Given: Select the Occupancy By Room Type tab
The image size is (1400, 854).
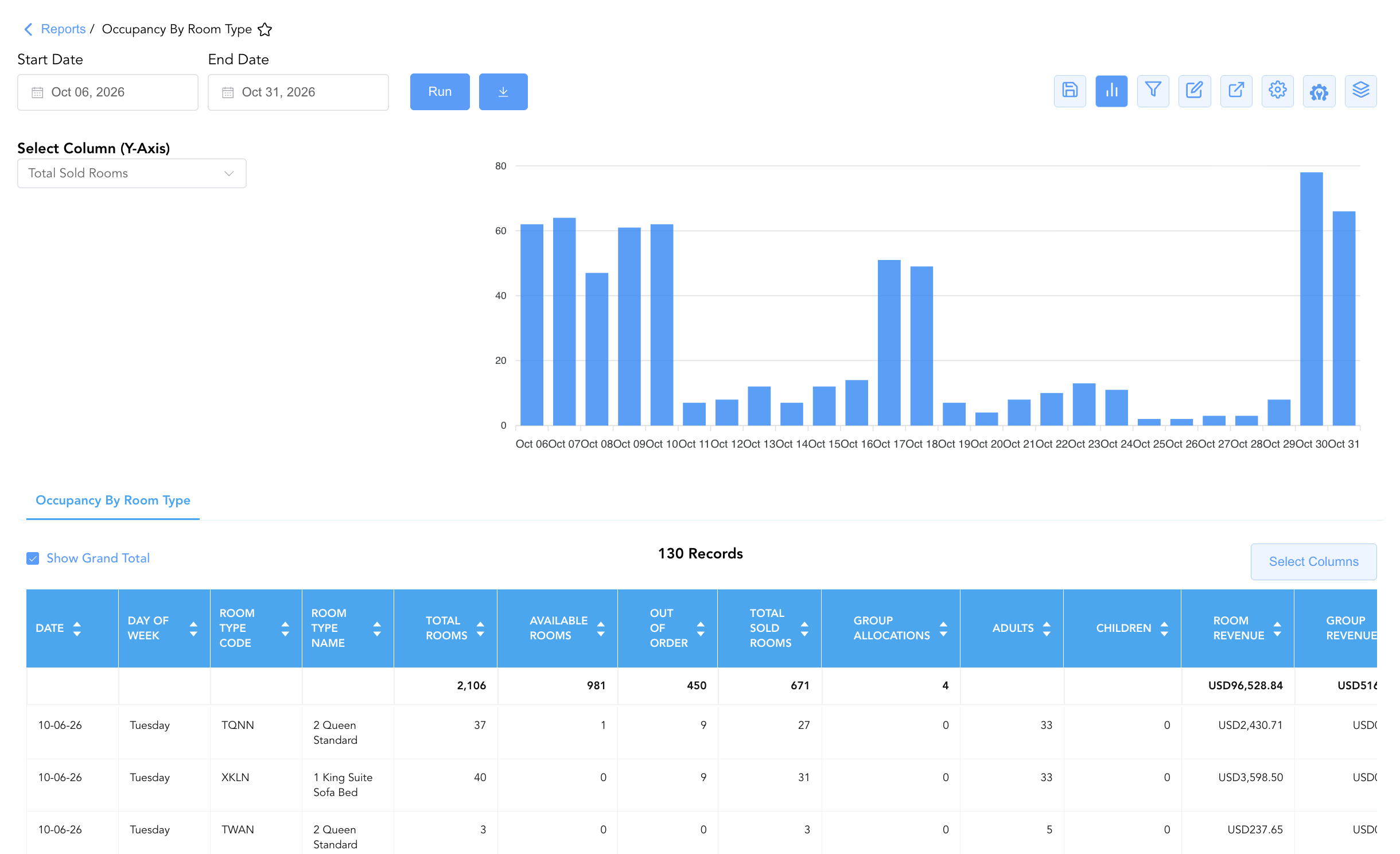Looking at the screenshot, I should point(113,500).
